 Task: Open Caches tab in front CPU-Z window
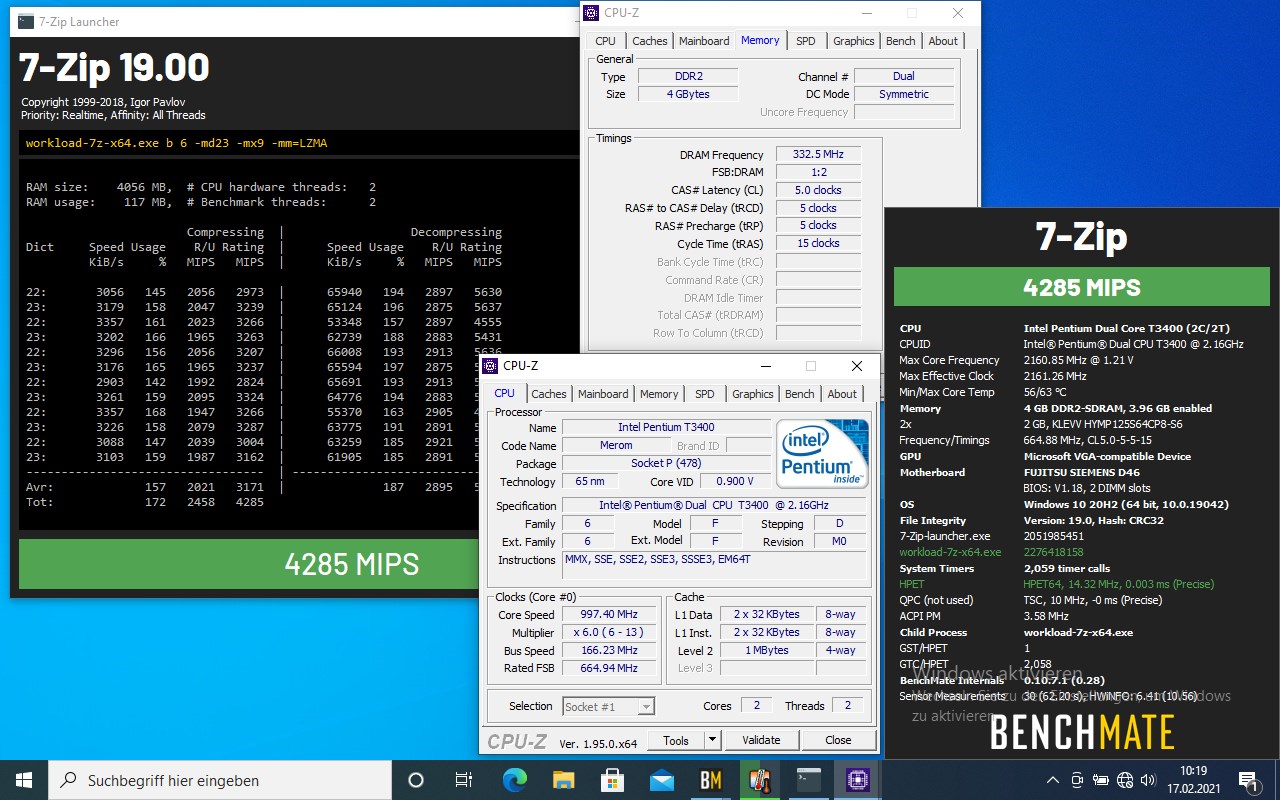549,394
